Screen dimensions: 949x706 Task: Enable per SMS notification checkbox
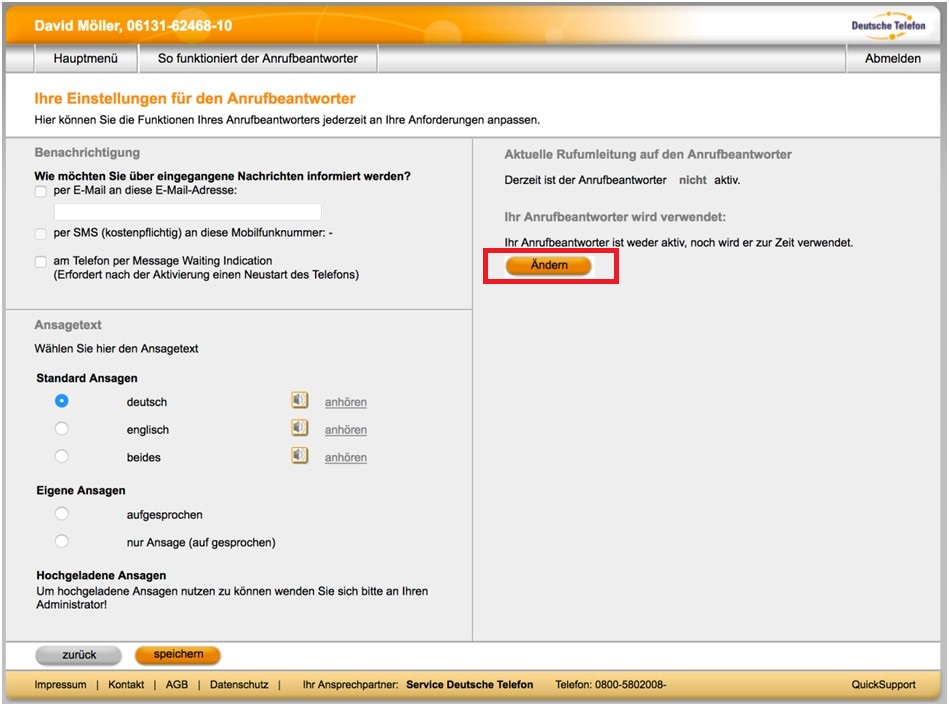[41, 234]
